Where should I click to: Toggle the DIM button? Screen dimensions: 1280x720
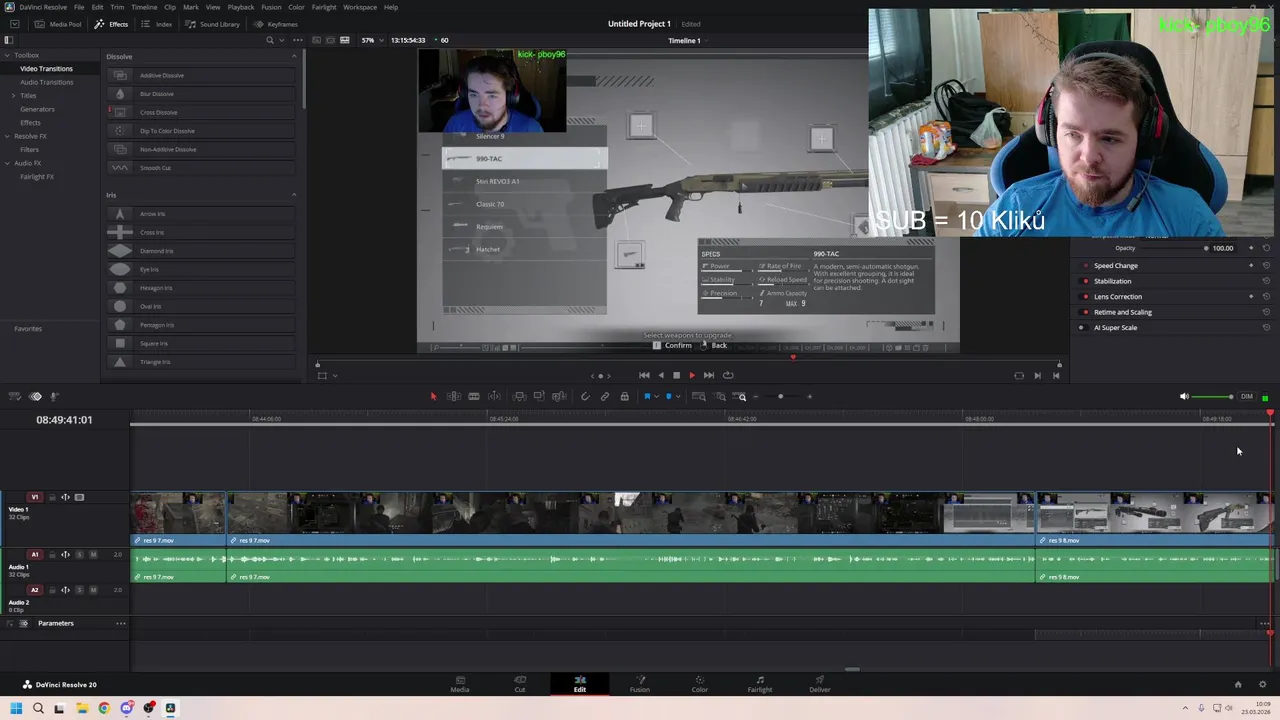(x=1247, y=397)
